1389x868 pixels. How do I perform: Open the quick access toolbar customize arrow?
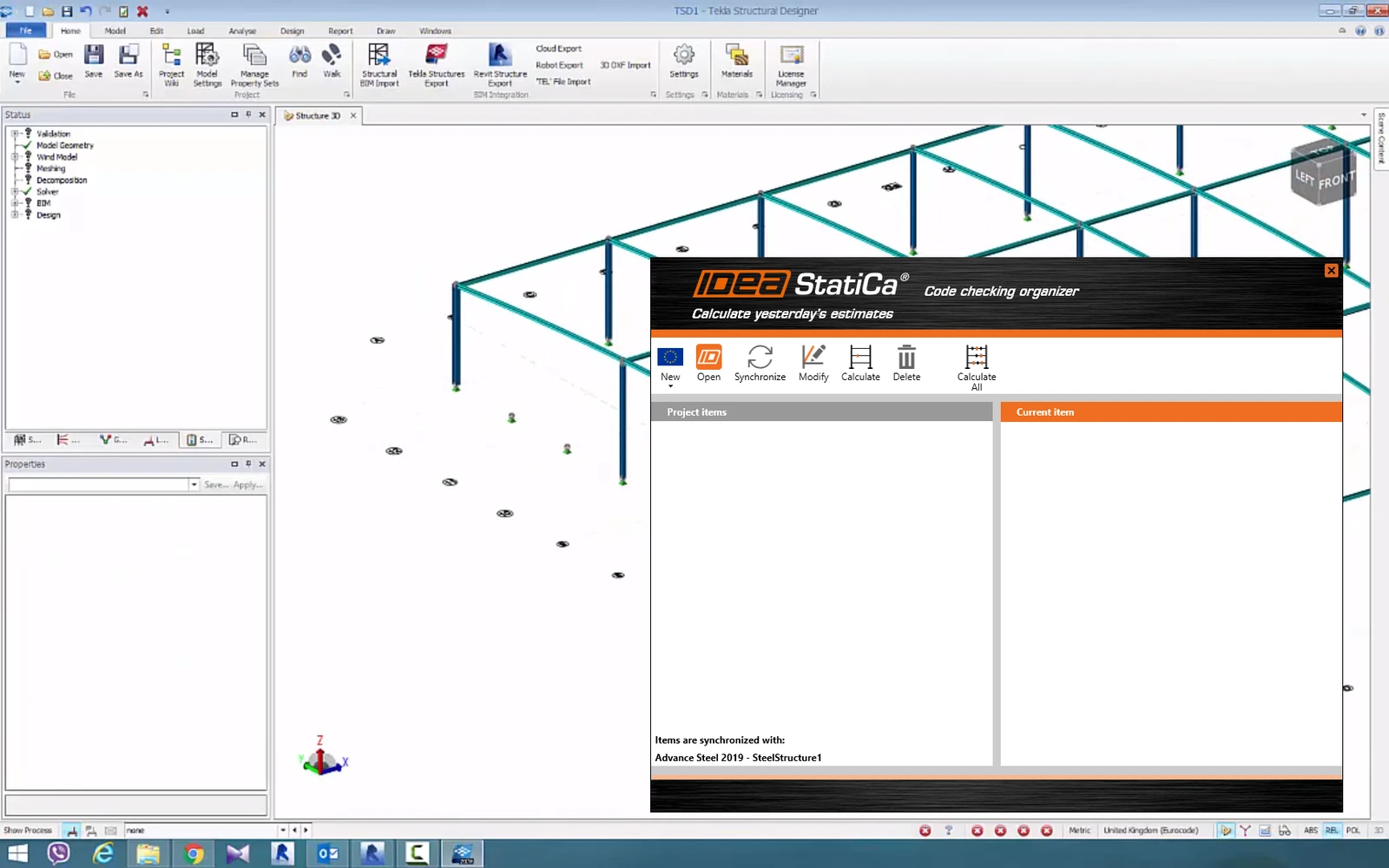pyautogui.click(x=167, y=11)
